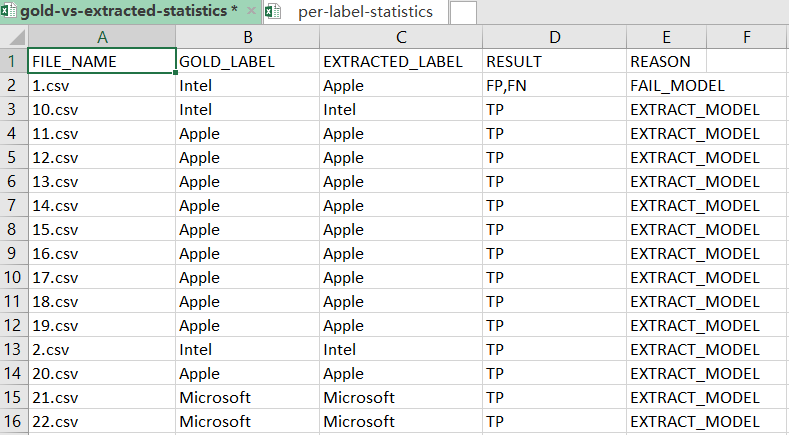The width and height of the screenshot is (789, 435).
Task: Select column C header
Action: pos(401,37)
